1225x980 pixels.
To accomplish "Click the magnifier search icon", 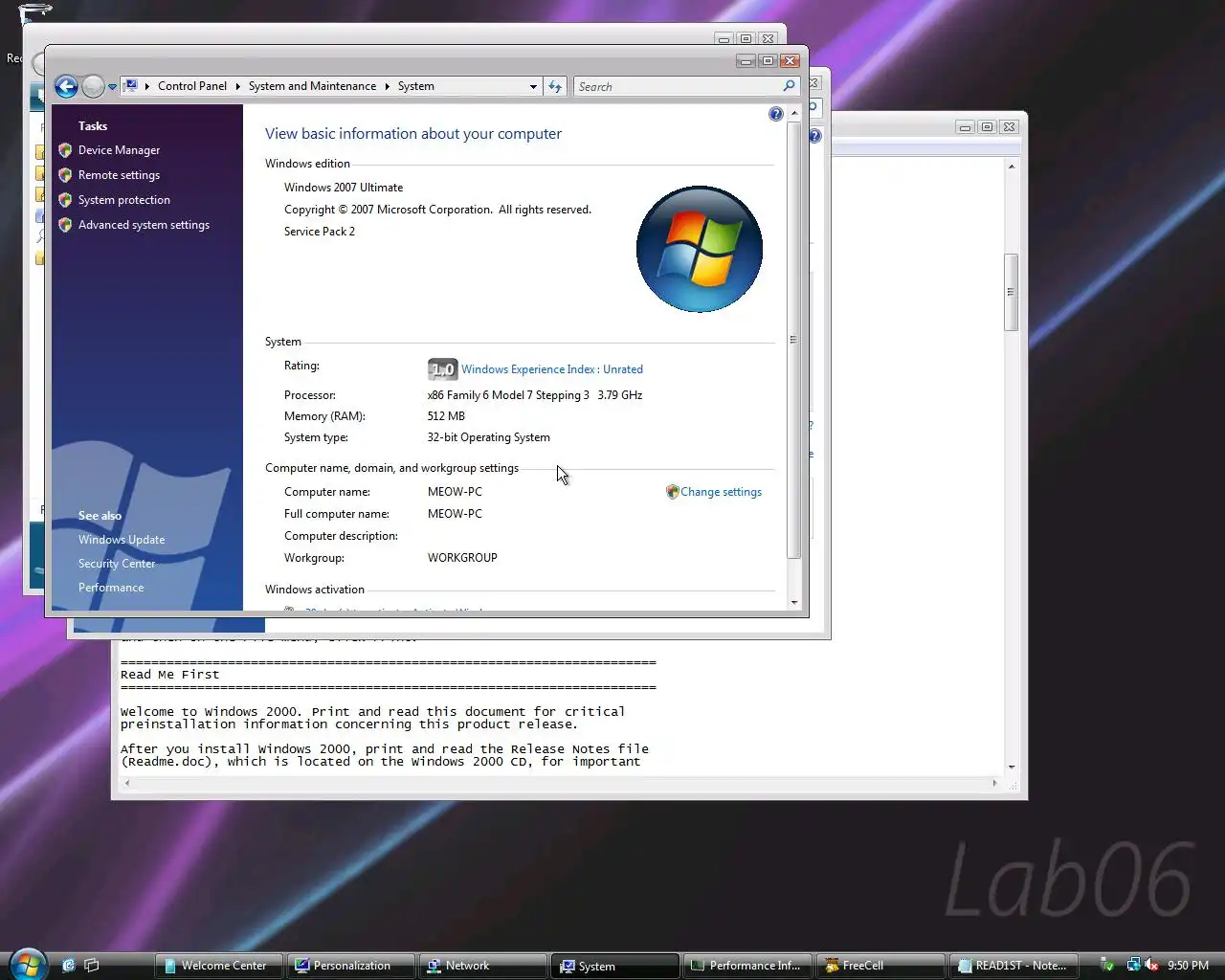I will click(x=790, y=86).
